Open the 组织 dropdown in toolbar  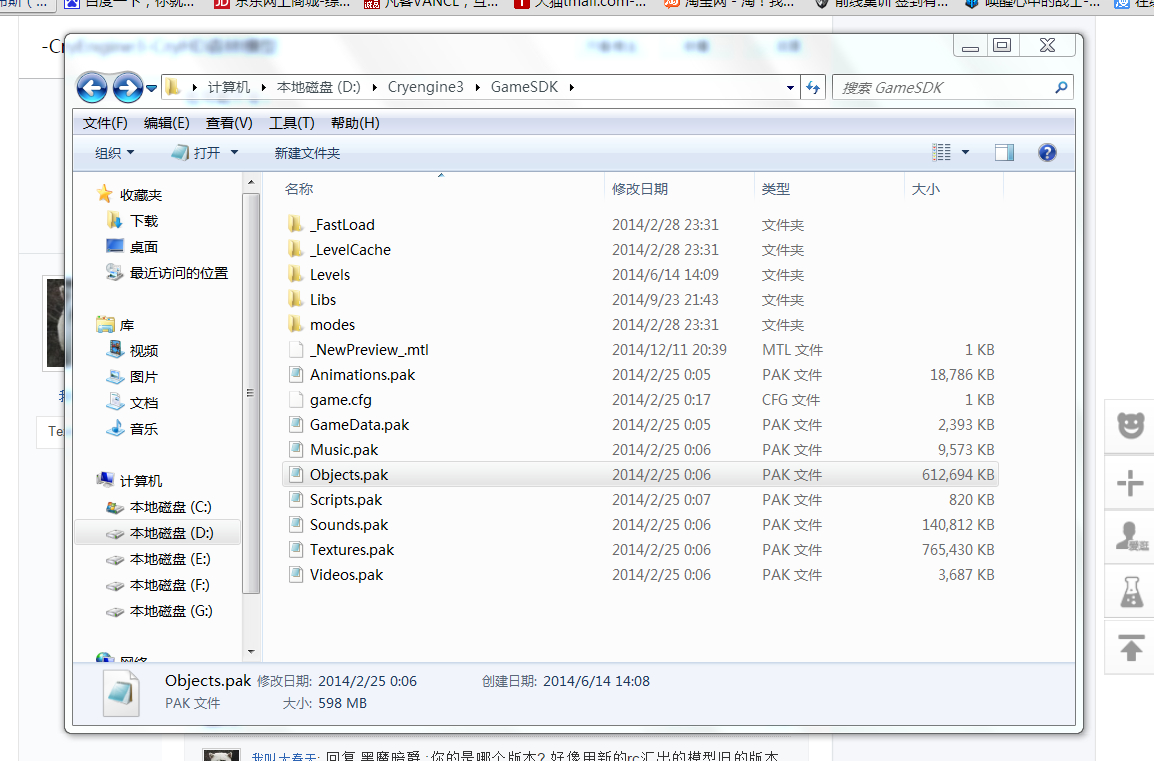115,153
